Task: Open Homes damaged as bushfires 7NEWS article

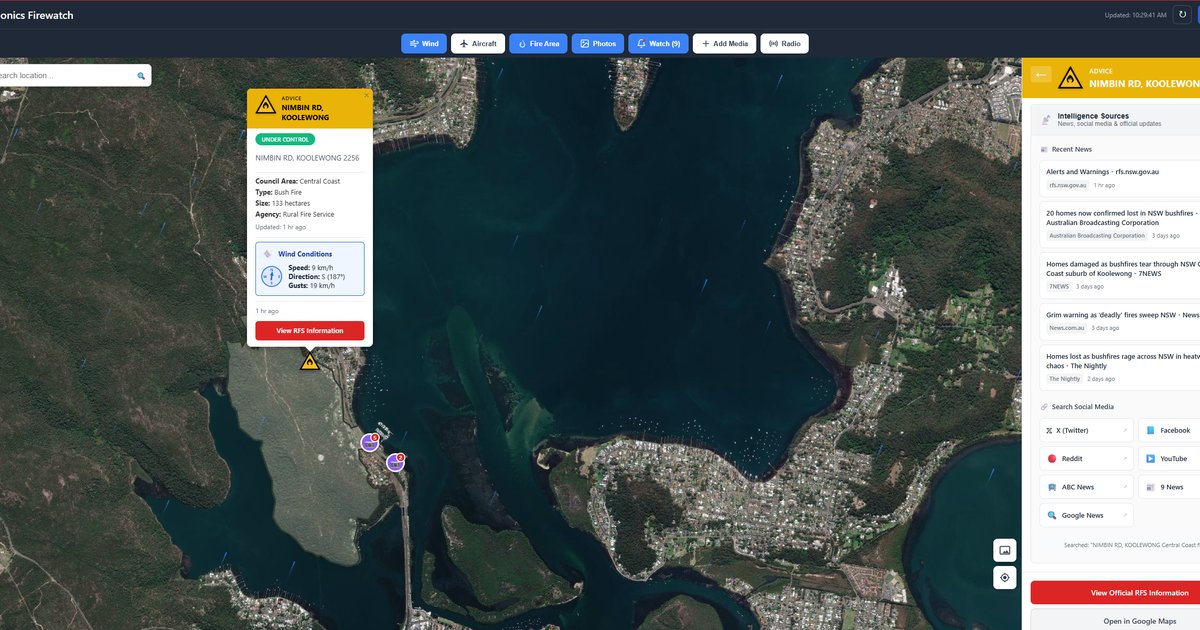Action: [x=1120, y=275]
